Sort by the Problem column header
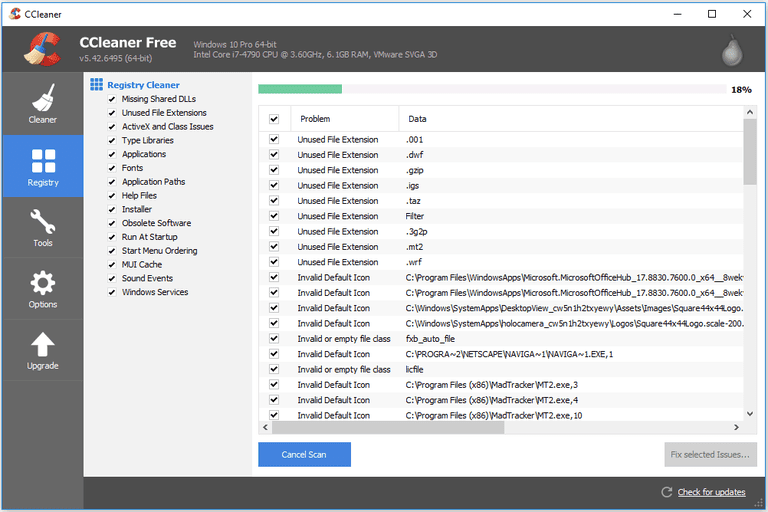 315,119
